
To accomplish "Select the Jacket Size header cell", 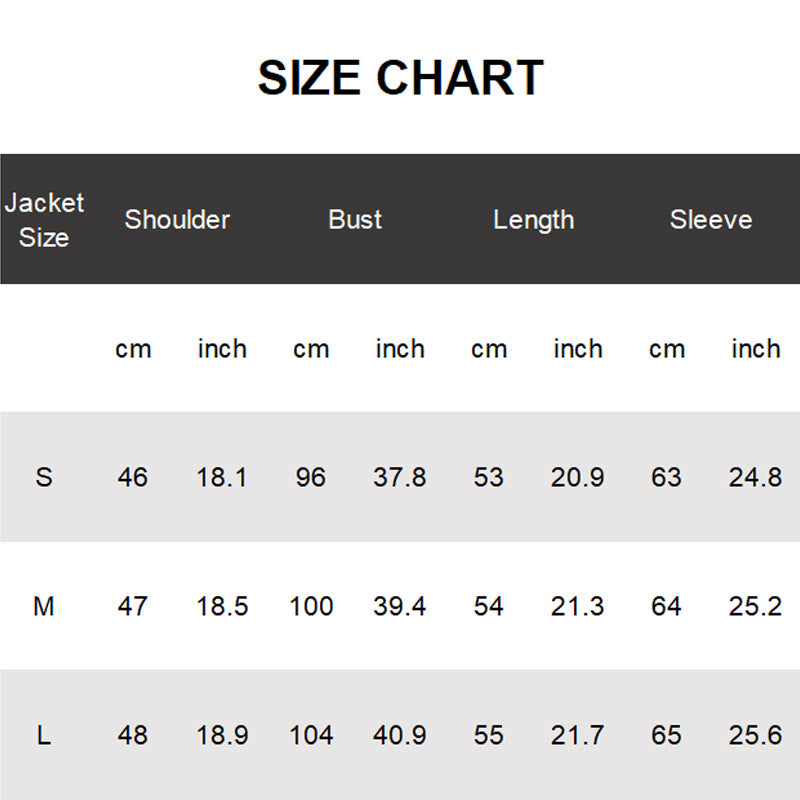I will 44,220.
